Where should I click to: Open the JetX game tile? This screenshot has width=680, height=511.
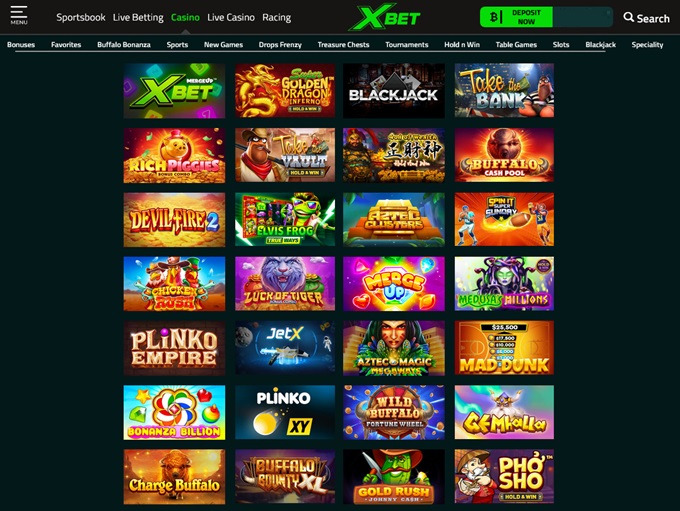point(285,348)
